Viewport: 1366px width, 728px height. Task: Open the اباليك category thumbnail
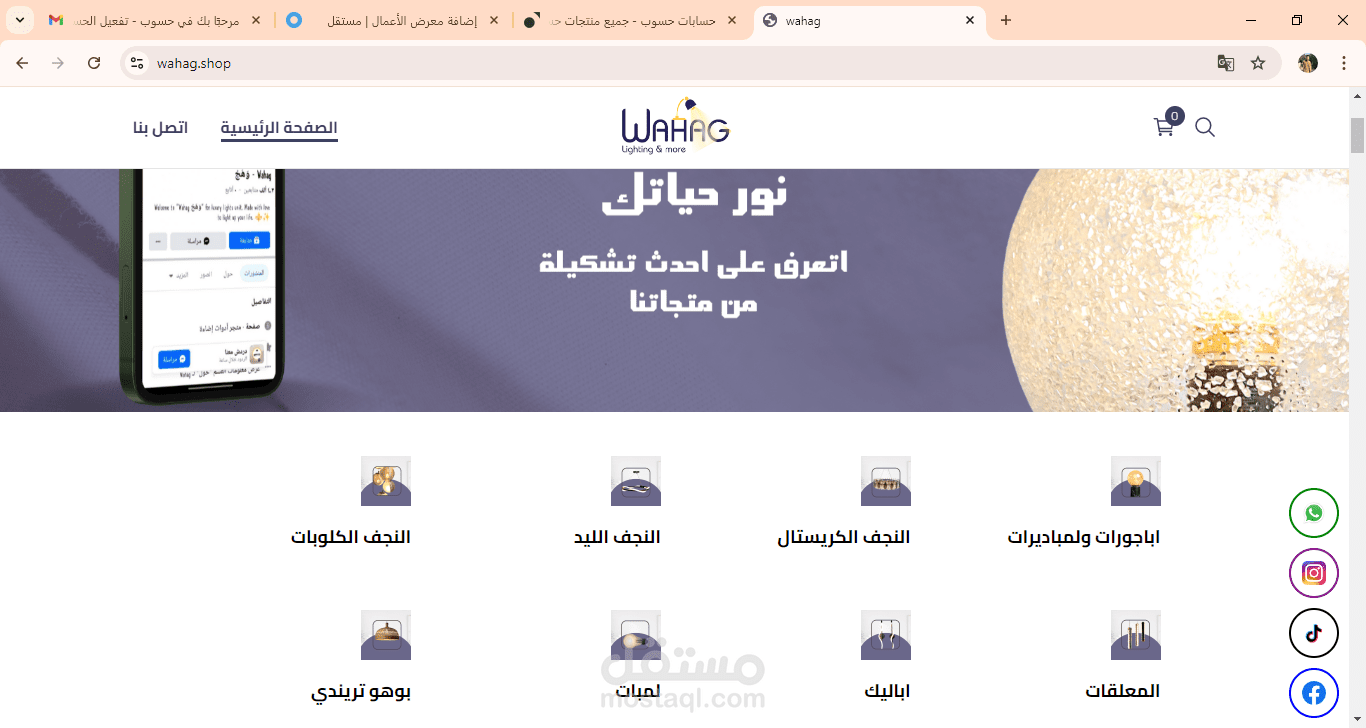885,635
